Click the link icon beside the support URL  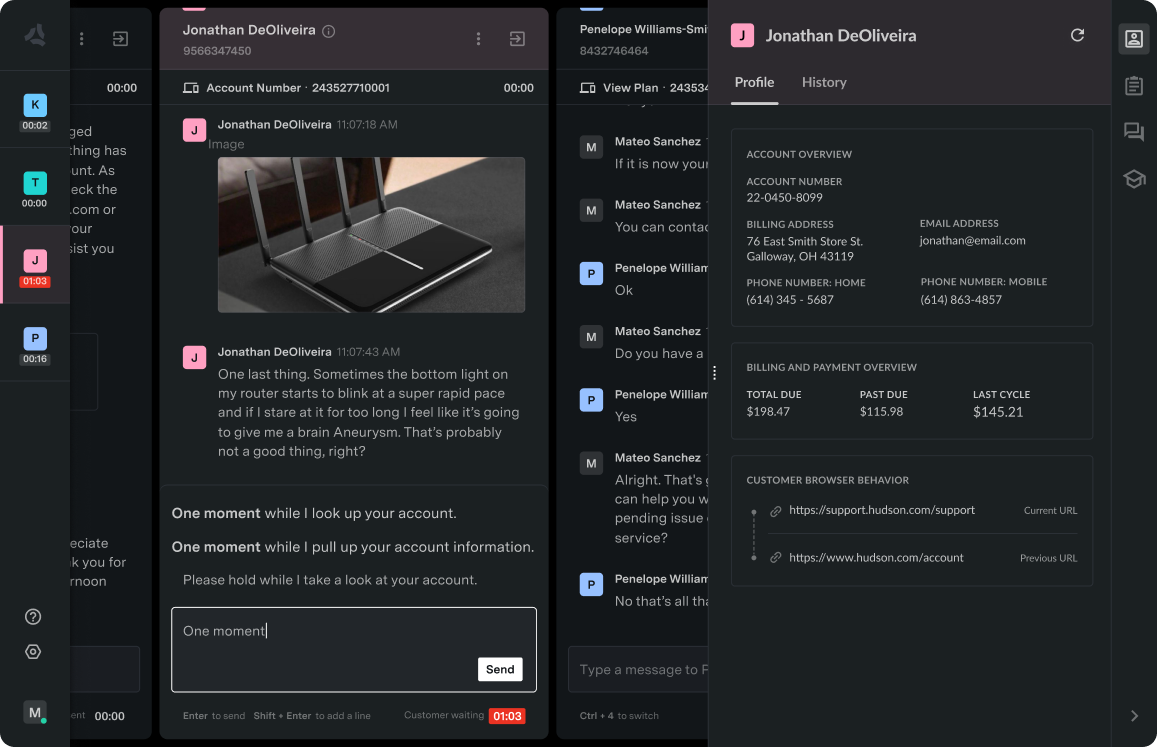[x=776, y=510]
